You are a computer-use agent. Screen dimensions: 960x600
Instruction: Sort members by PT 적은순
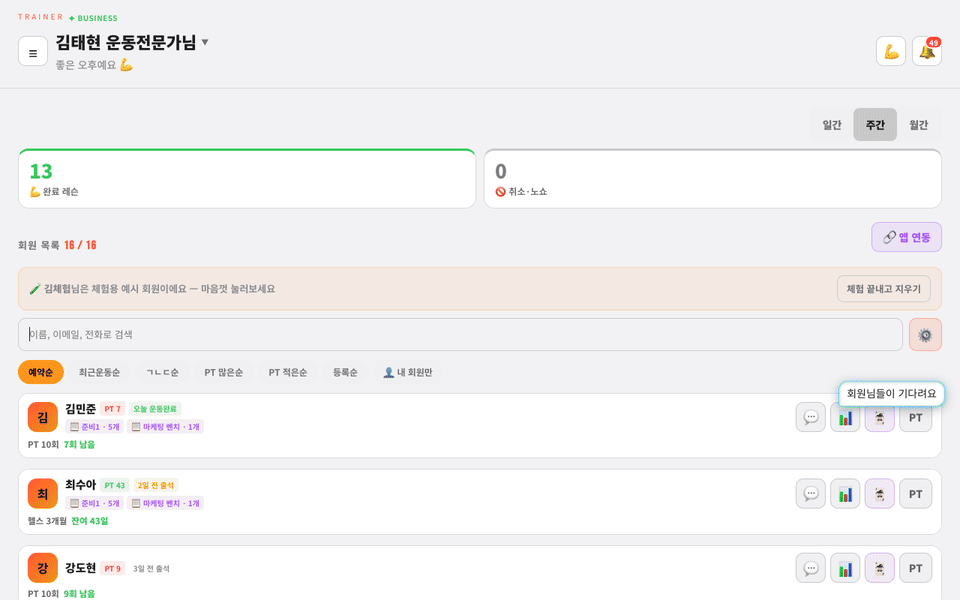pos(288,372)
